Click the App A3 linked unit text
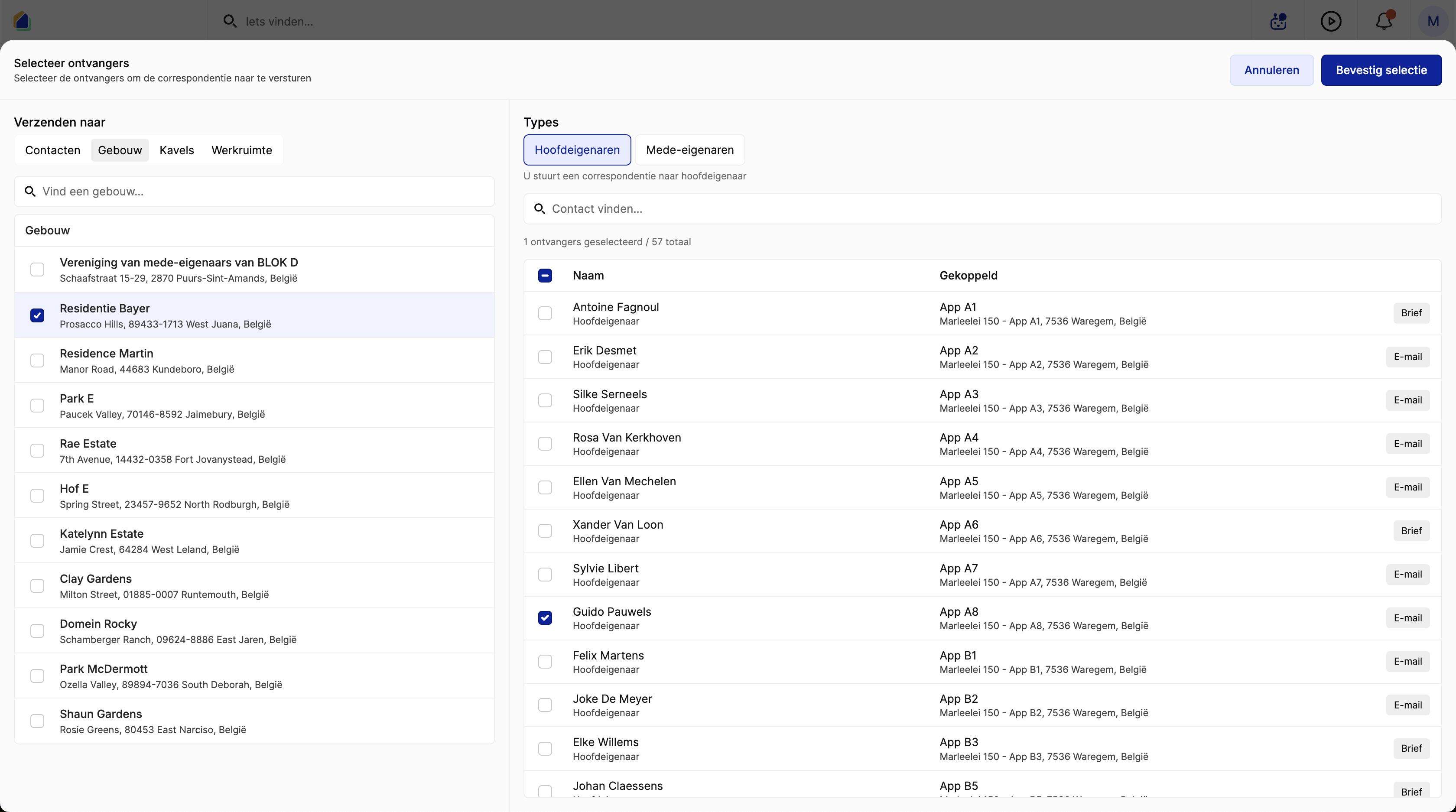This screenshot has width=1456, height=812. [959, 394]
